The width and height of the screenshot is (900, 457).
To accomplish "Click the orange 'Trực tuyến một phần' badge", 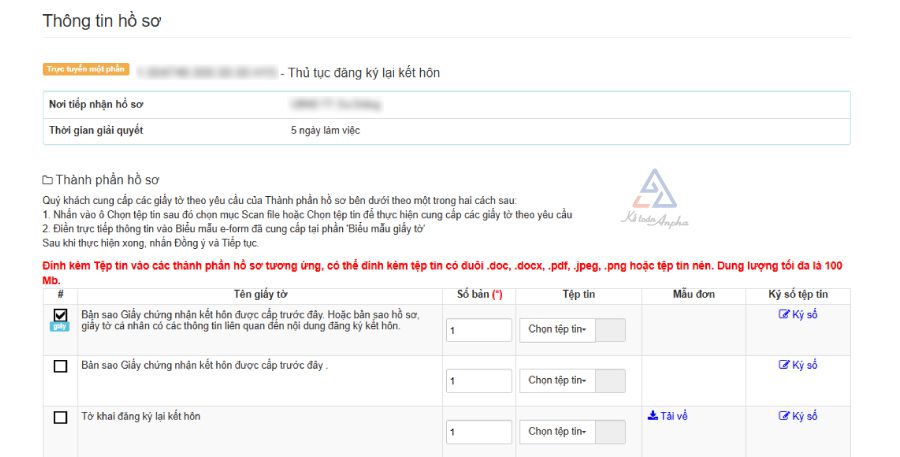I will point(86,69).
